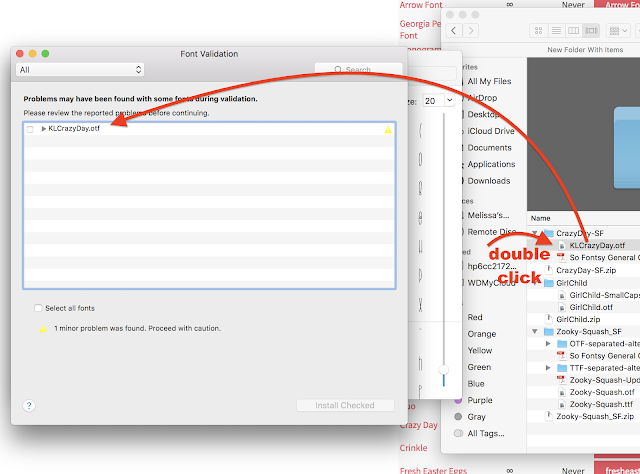Screen dimensions: 640x474
Task: Open Finder arrange-by dropdown
Action: [618, 31]
